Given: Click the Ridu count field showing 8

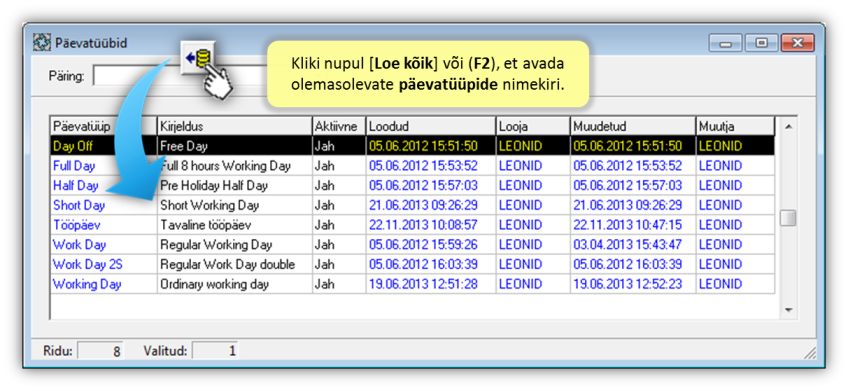Looking at the screenshot, I should pyautogui.click(x=101, y=351).
